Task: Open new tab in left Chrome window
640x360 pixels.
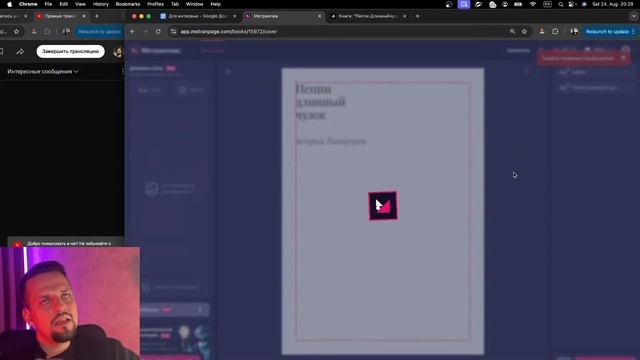Action: tap(97, 16)
